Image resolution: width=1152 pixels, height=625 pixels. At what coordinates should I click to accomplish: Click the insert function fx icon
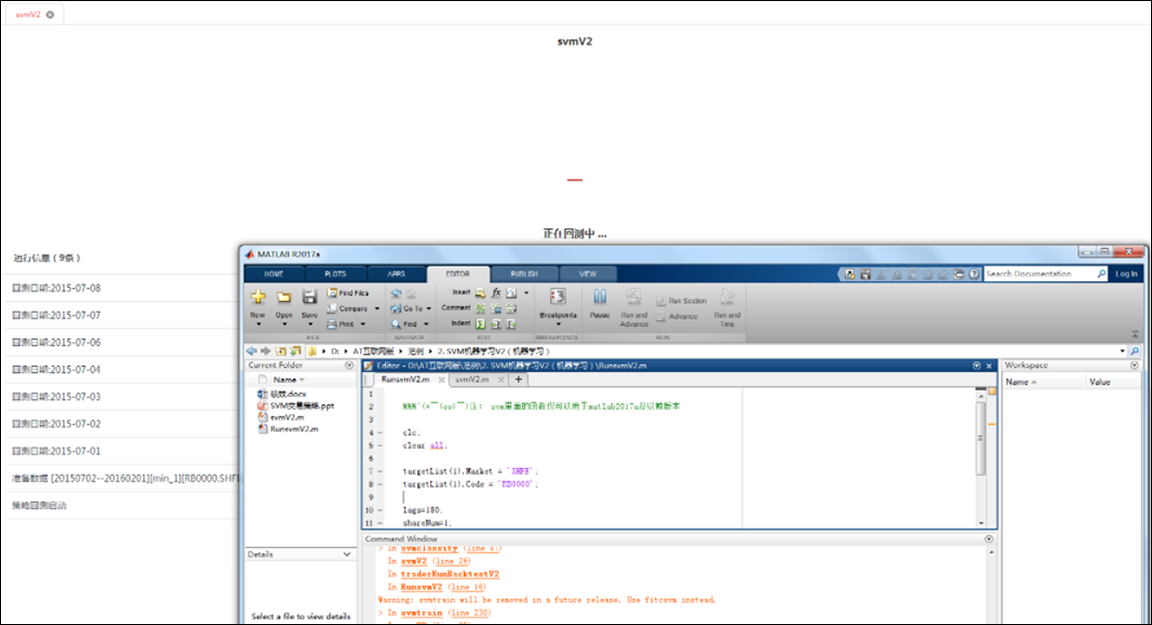click(x=495, y=292)
